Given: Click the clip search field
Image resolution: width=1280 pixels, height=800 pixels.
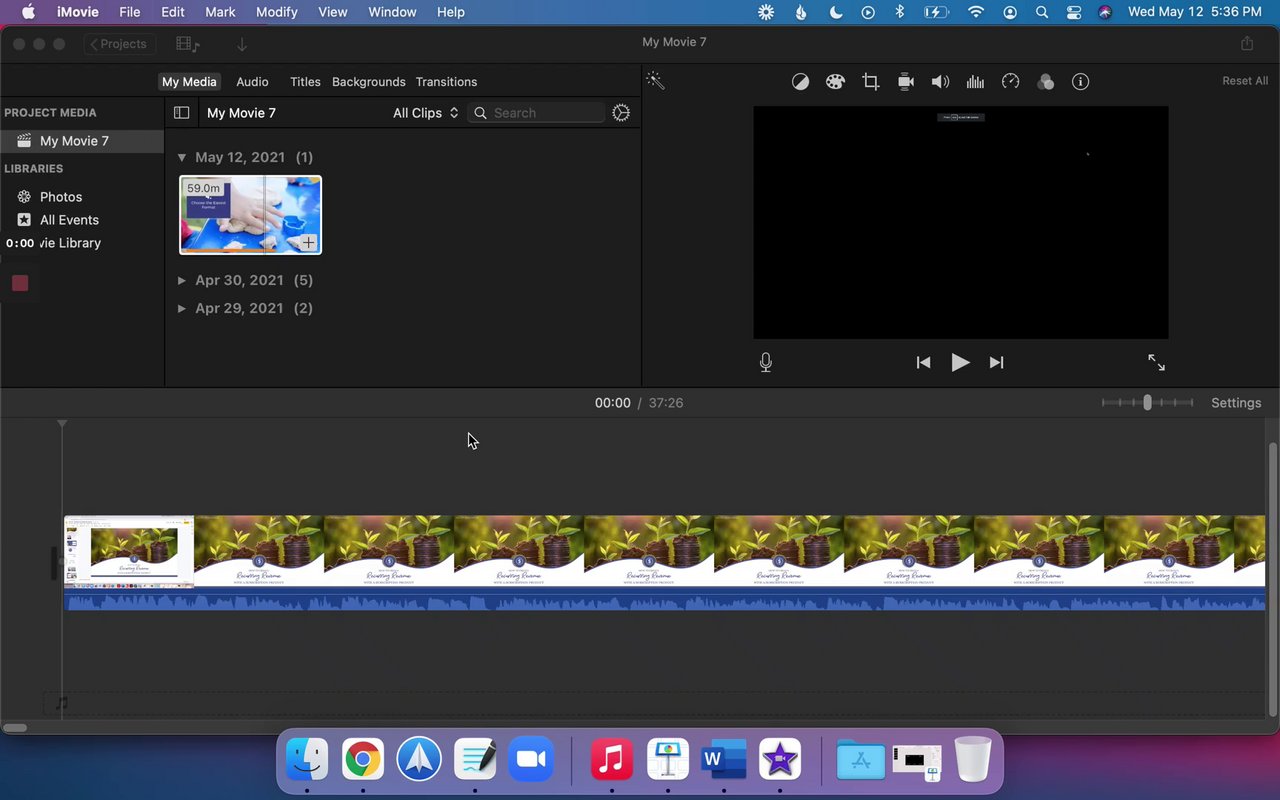Looking at the screenshot, I should (537, 113).
